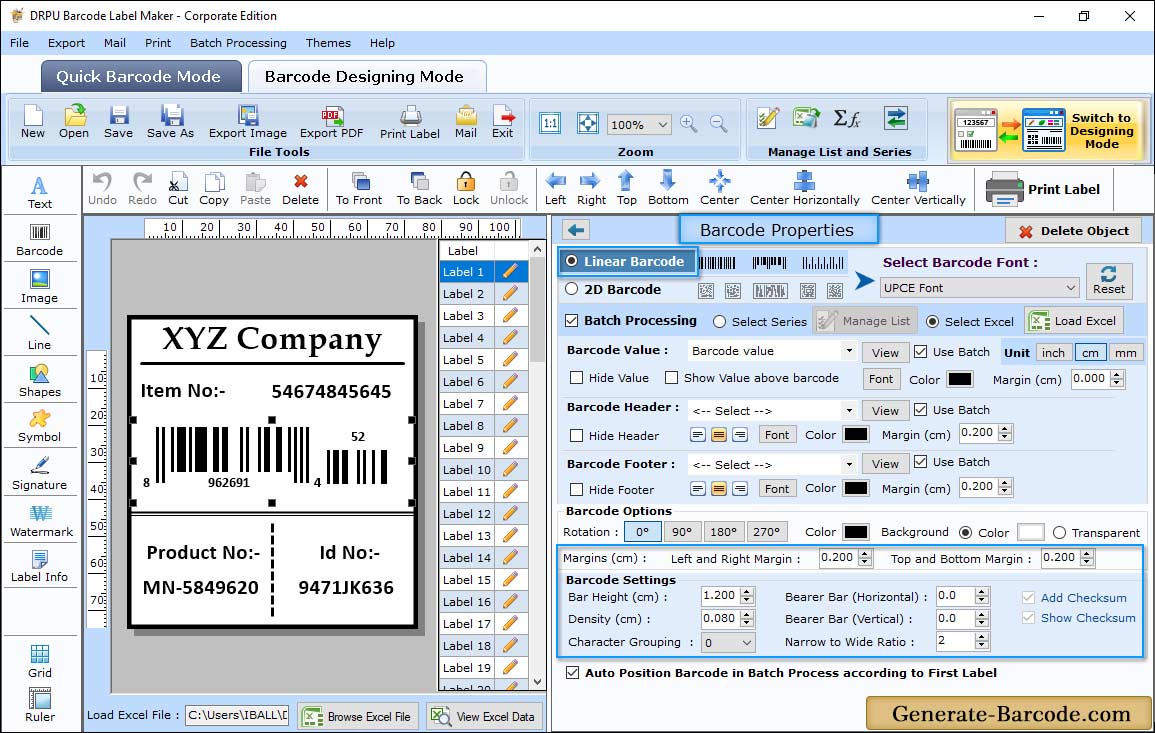Click the Zoom in magnifier icon
The image size is (1155, 733).
pyautogui.click(x=689, y=124)
